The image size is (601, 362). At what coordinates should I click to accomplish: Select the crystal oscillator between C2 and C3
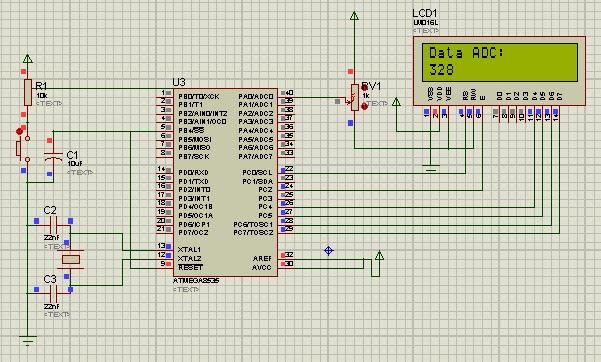[71, 260]
